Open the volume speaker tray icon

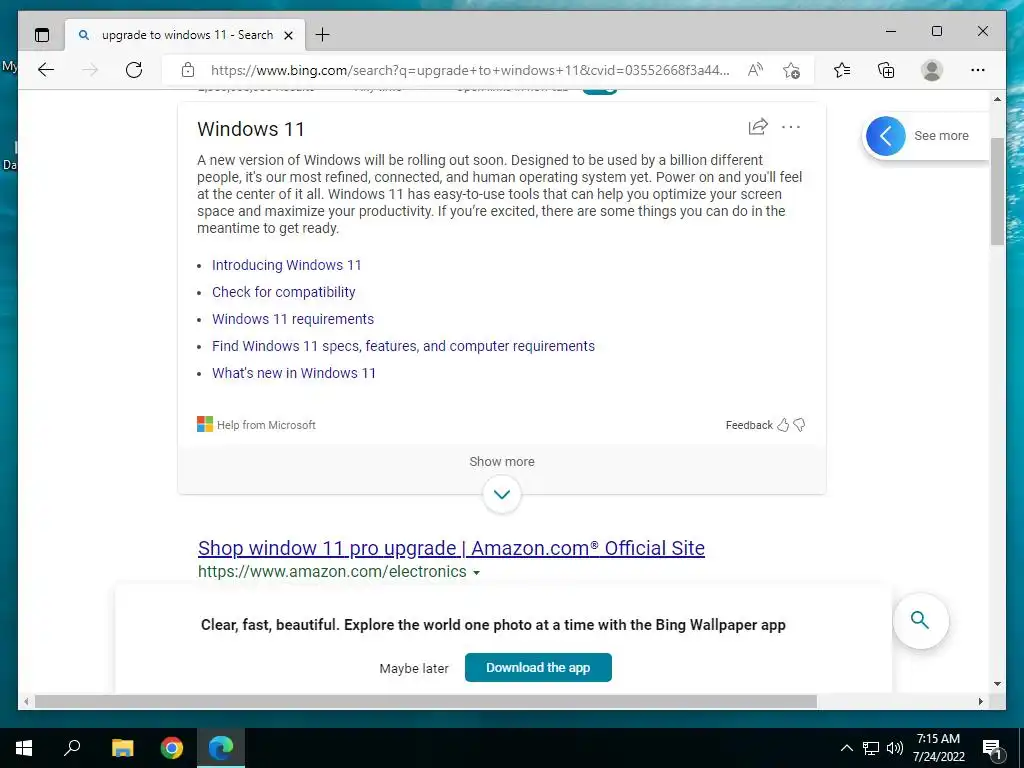pos(895,748)
